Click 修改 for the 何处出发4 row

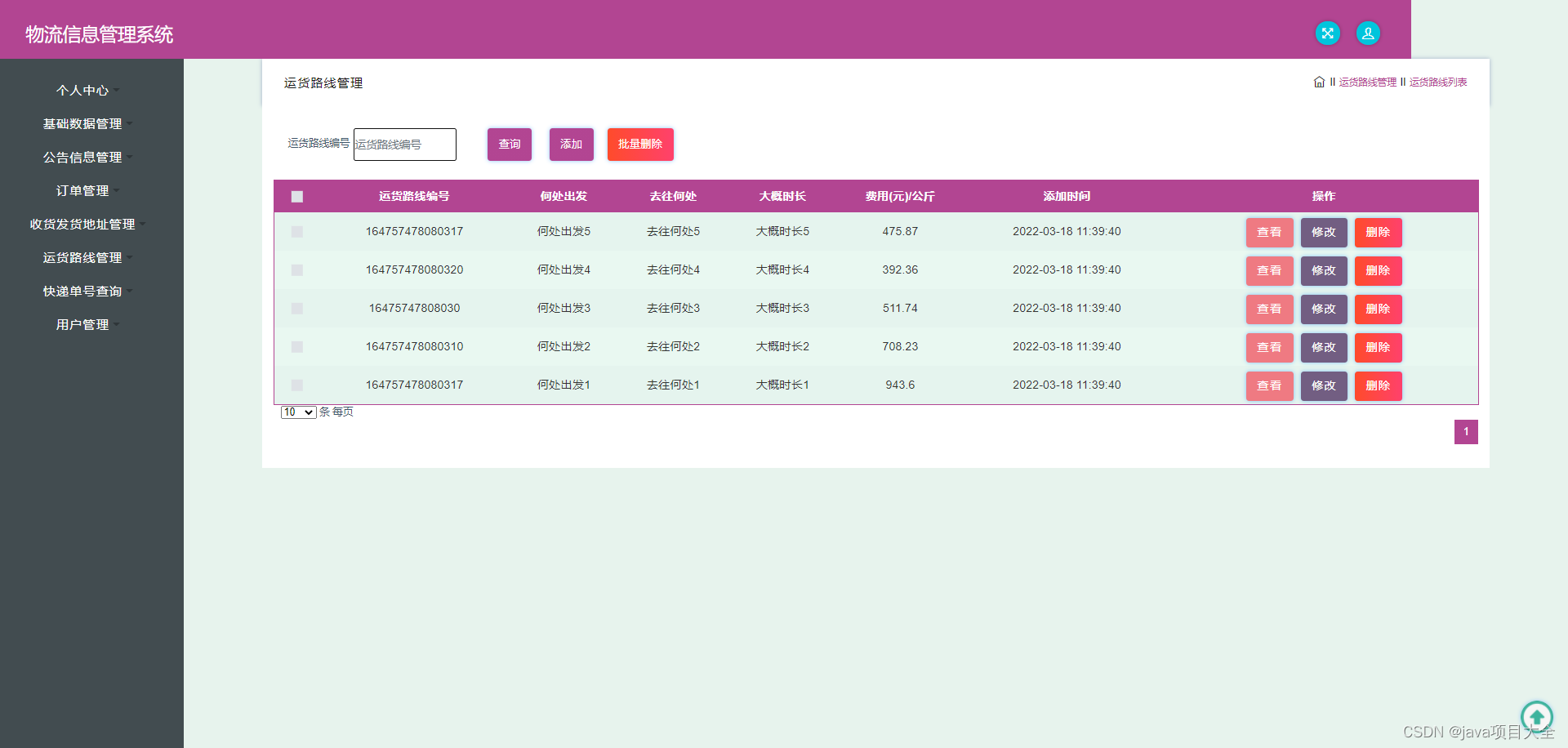(1324, 271)
